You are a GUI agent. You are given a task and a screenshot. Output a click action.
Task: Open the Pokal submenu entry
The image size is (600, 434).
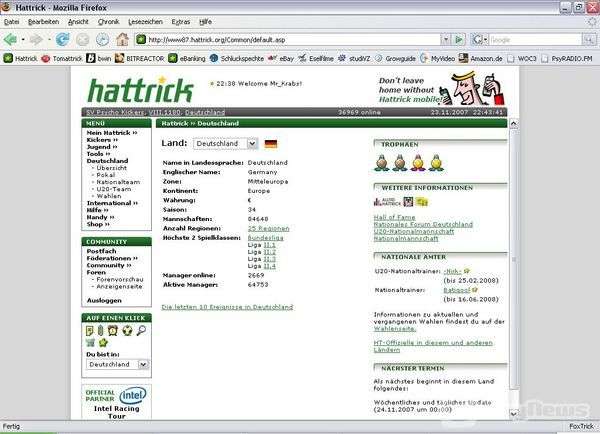pyautogui.click(x=106, y=175)
